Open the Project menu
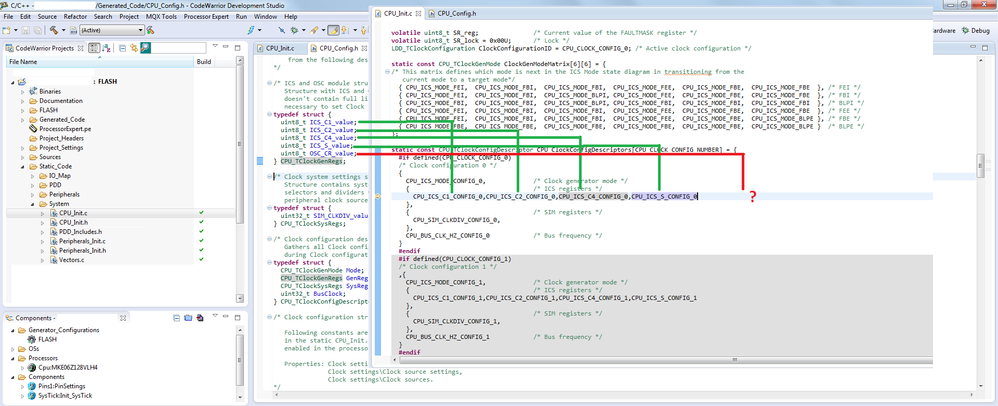Screen dimensions: 998x406 point(128,17)
